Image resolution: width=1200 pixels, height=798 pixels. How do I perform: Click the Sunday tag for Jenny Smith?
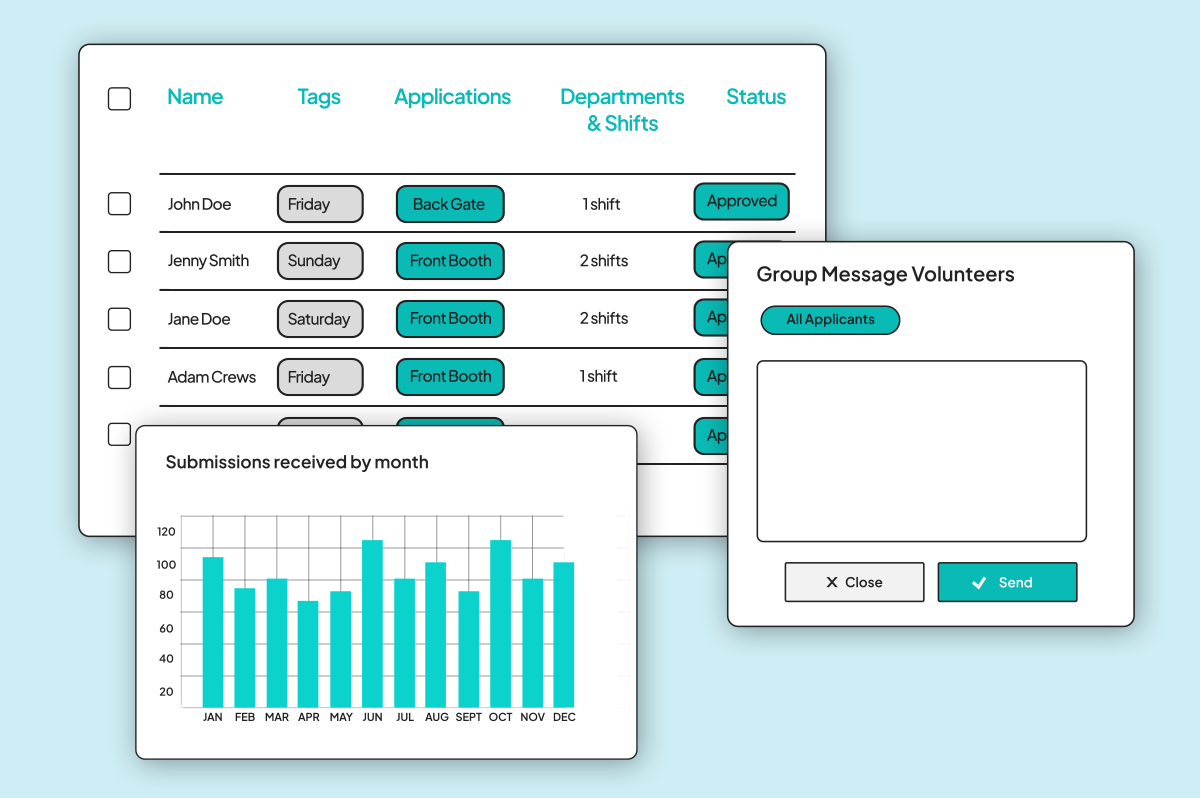tap(320, 261)
